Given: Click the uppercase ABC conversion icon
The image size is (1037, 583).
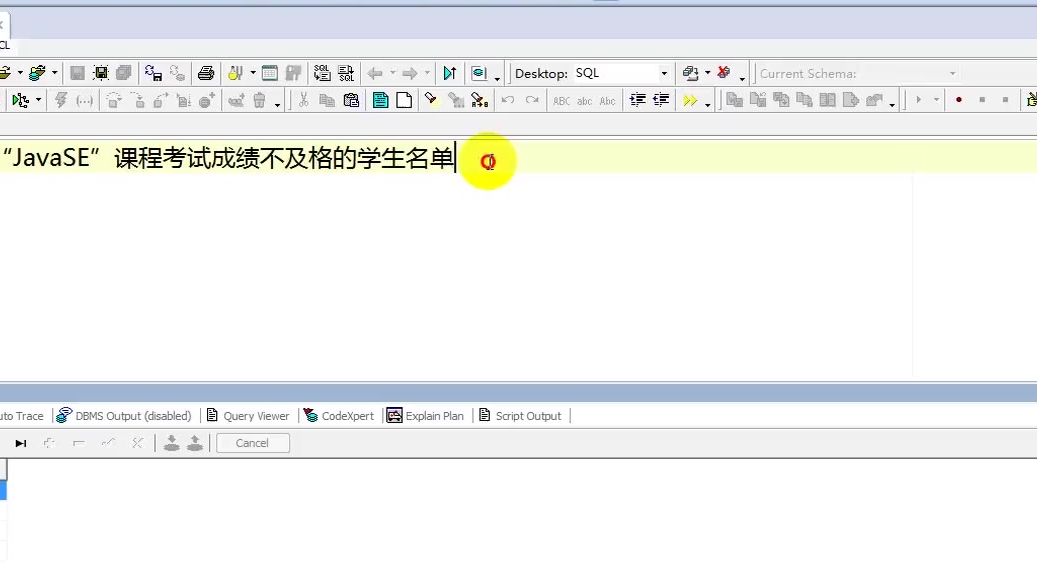Looking at the screenshot, I should coord(561,101).
